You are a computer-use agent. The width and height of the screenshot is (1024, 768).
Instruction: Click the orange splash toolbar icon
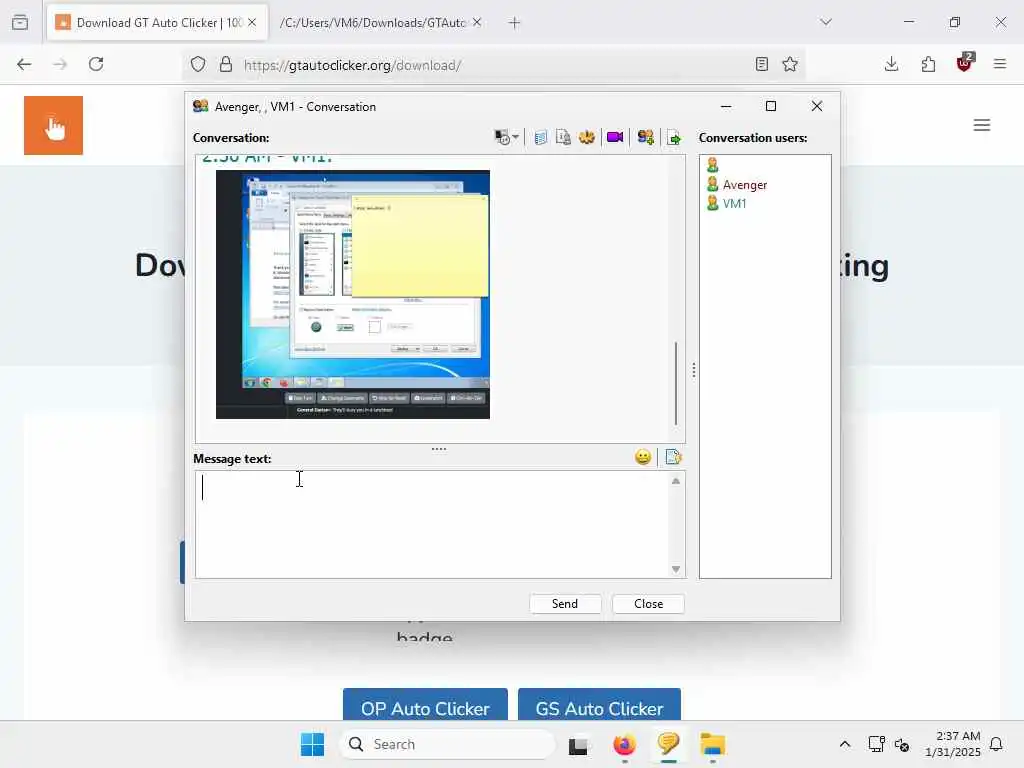[x=586, y=138]
